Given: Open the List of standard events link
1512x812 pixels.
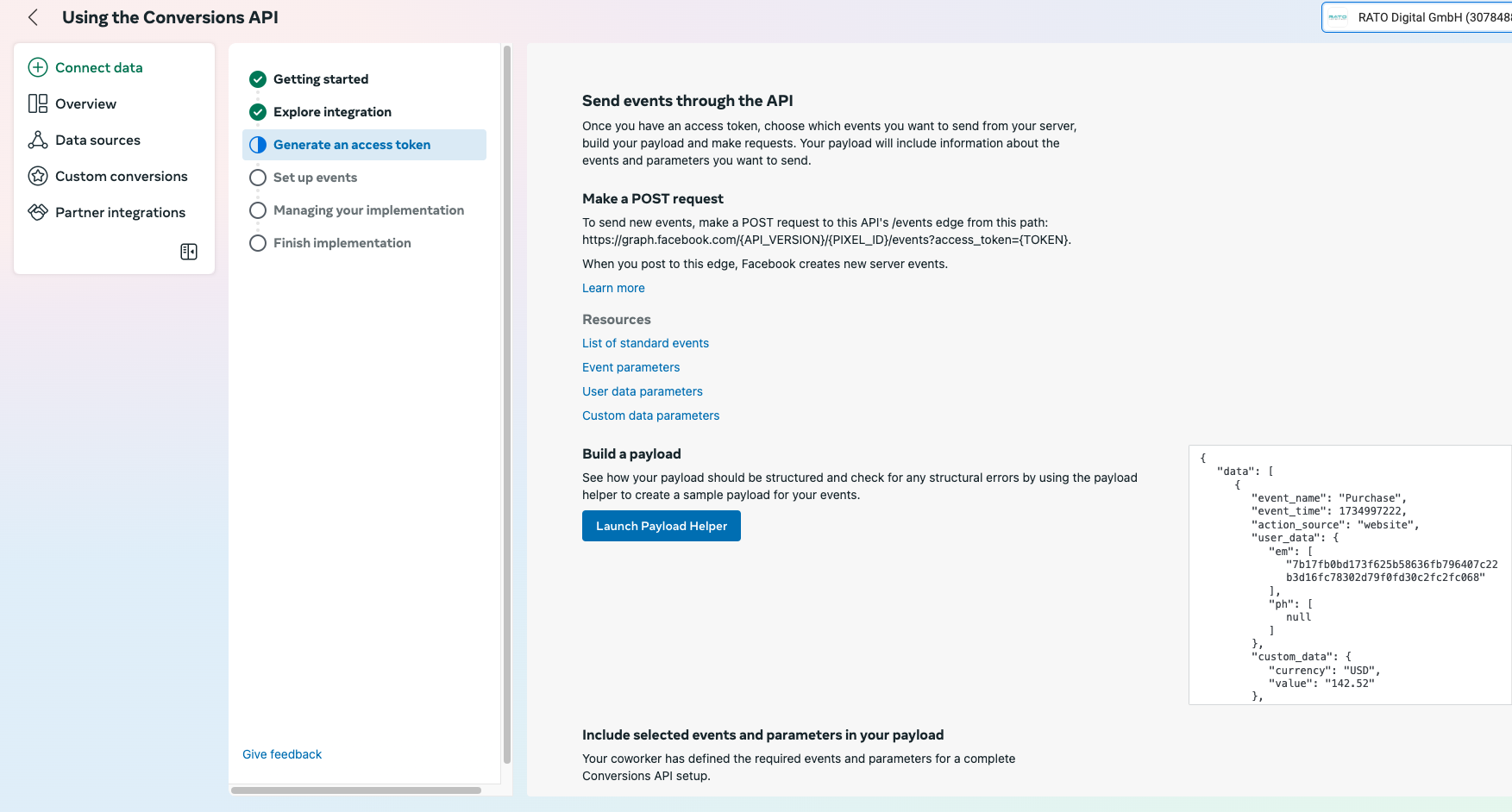Looking at the screenshot, I should [645, 342].
